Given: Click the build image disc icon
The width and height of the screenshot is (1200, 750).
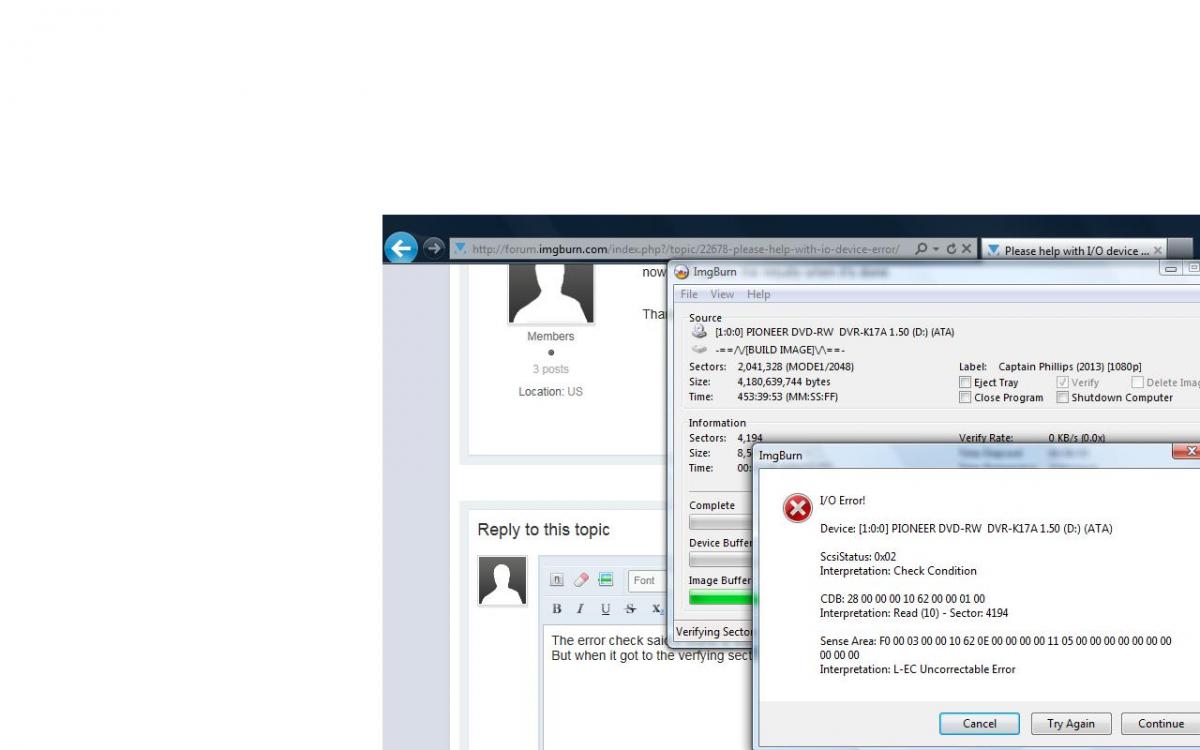Looking at the screenshot, I should tap(699, 350).
